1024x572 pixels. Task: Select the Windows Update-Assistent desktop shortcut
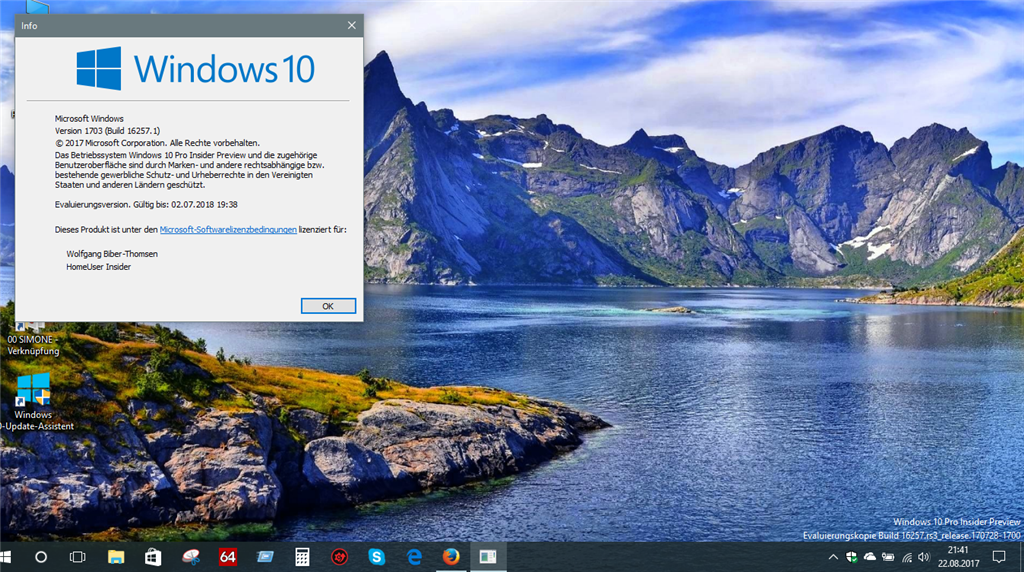pos(34,402)
